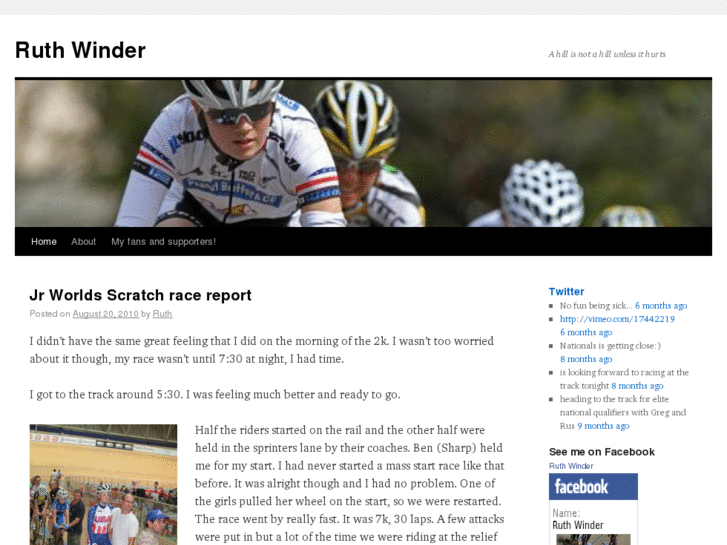Click the facebook logo badge
The image size is (727, 545).
coord(593,487)
